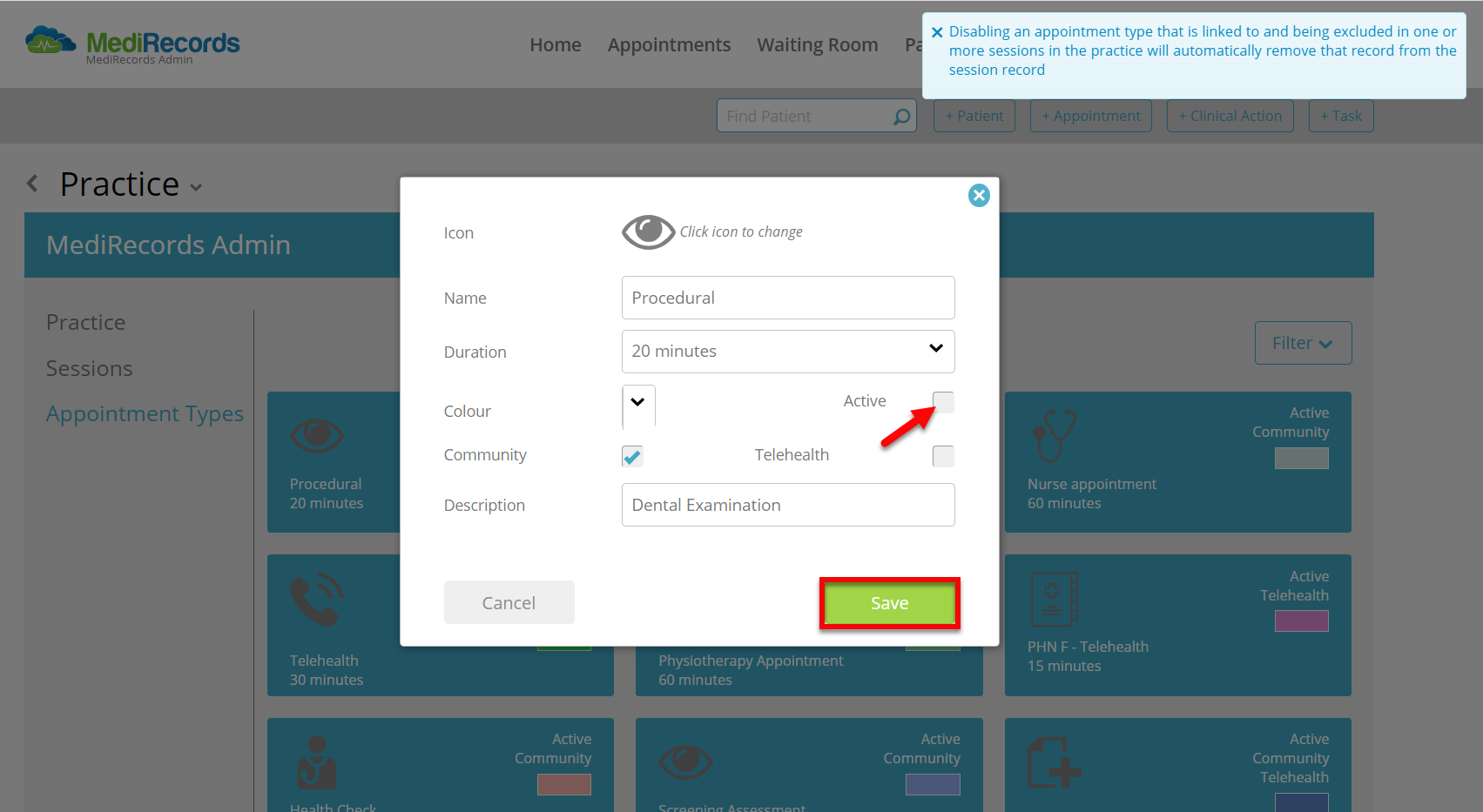Open the Colour dropdown
The height and width of the screenshot is (812, 1483).
pyautogui.click(x=638, y=406)
